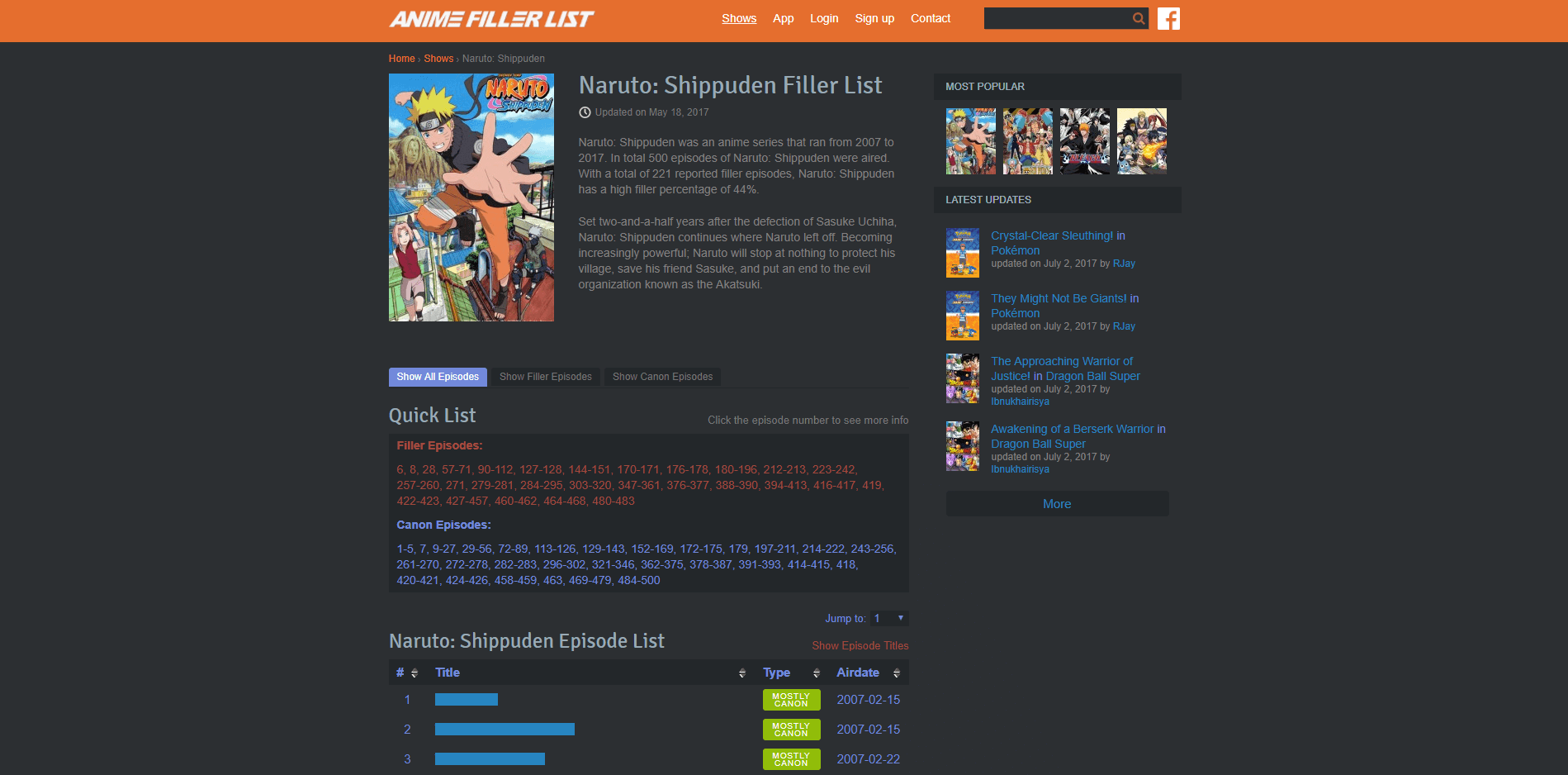Click the hidden title bar of episode 3
This screenshot has width=1568, height=775.
coord(490,759)
